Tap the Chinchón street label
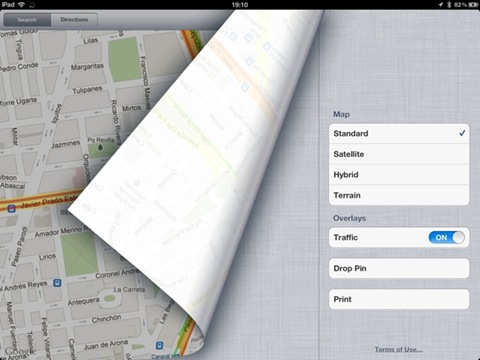Viewport: 480px width, 360px height. click(x=106, y=319)
